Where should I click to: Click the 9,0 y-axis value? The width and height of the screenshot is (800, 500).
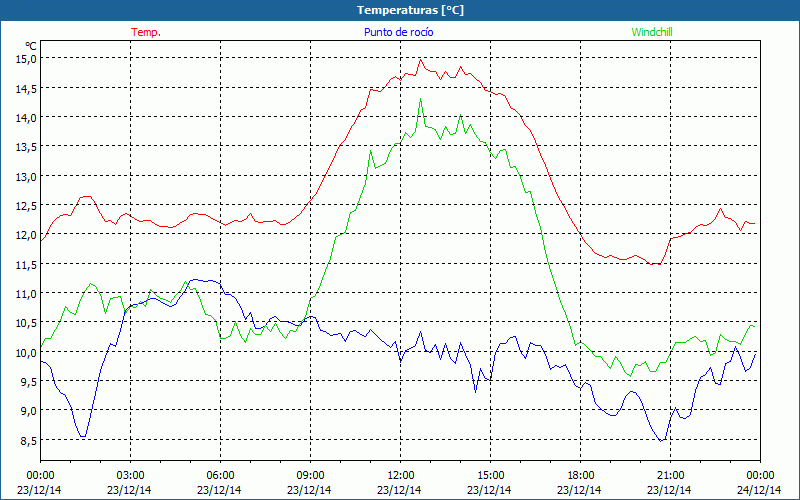click(x=29, y=411)
